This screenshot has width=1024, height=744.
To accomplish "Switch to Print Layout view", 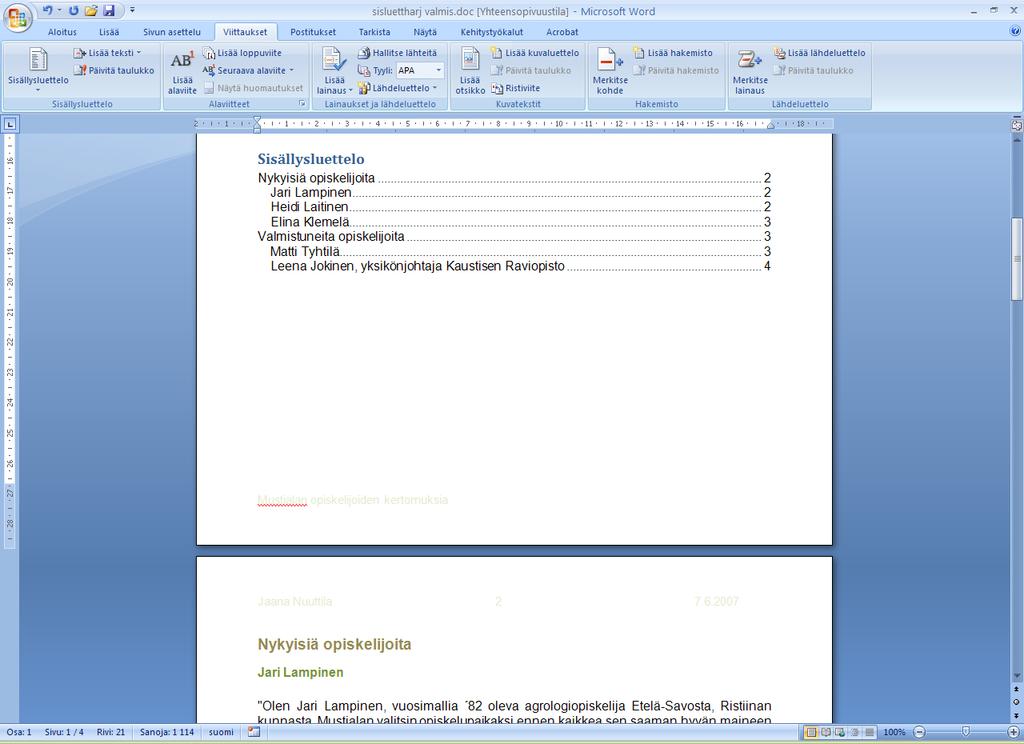I will pos(810,732).
